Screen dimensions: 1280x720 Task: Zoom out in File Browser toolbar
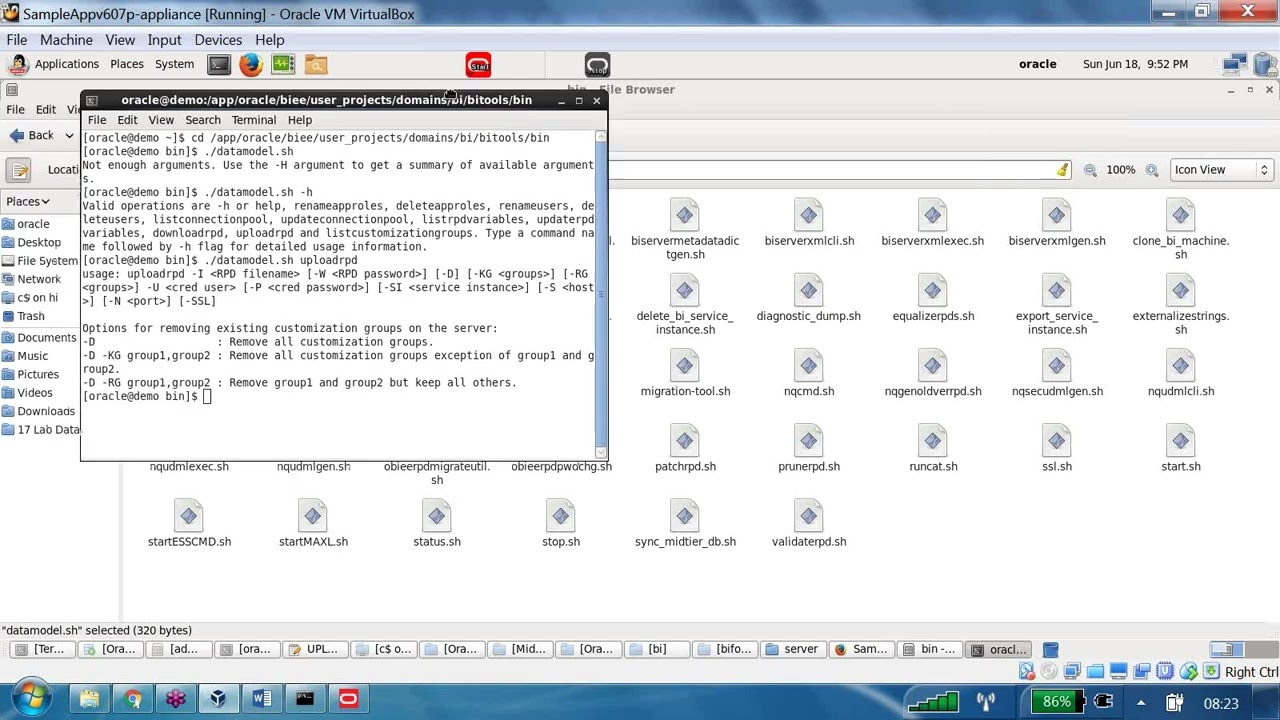pos(1090,170)
